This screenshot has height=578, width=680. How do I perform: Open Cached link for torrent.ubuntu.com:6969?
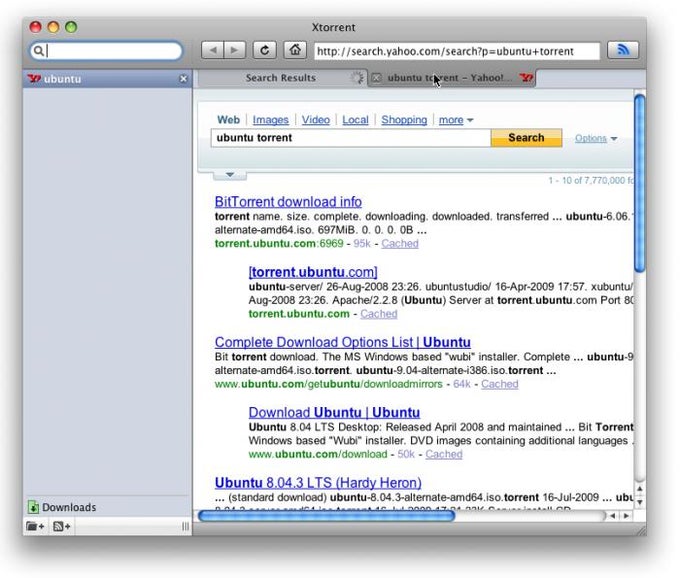(x=400, y=244)
